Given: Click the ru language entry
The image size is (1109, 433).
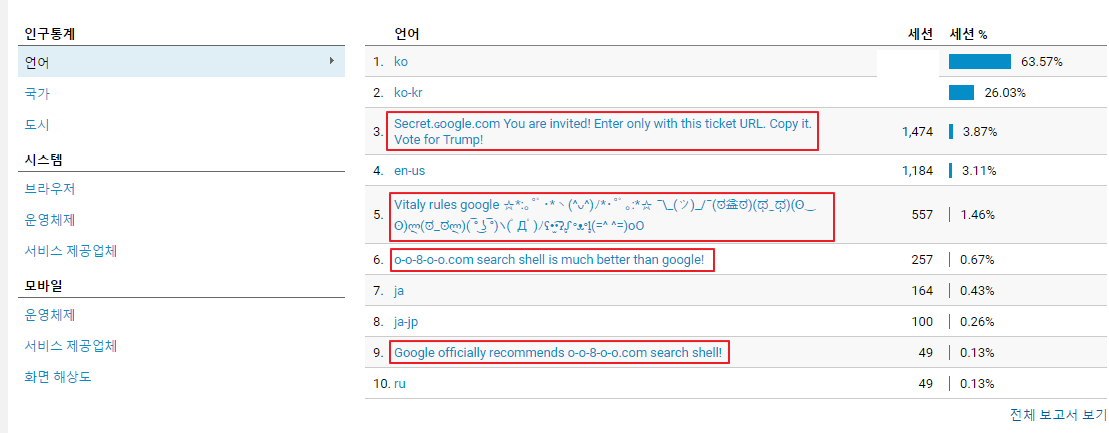Looking at the screenshot, I should click(x=400, y=383).
